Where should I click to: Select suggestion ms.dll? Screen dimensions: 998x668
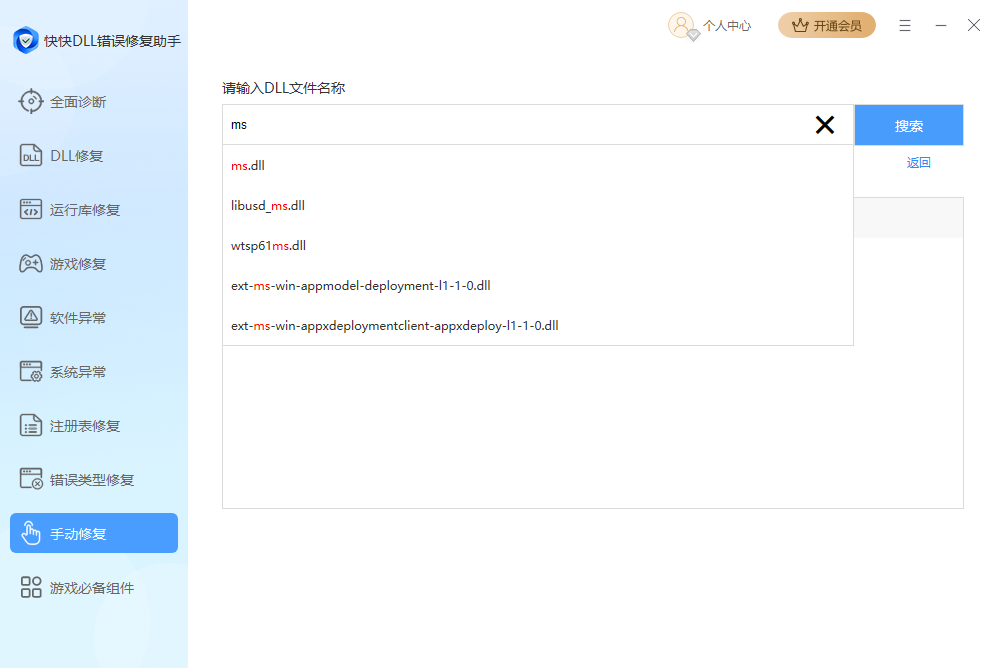(538, 165)
